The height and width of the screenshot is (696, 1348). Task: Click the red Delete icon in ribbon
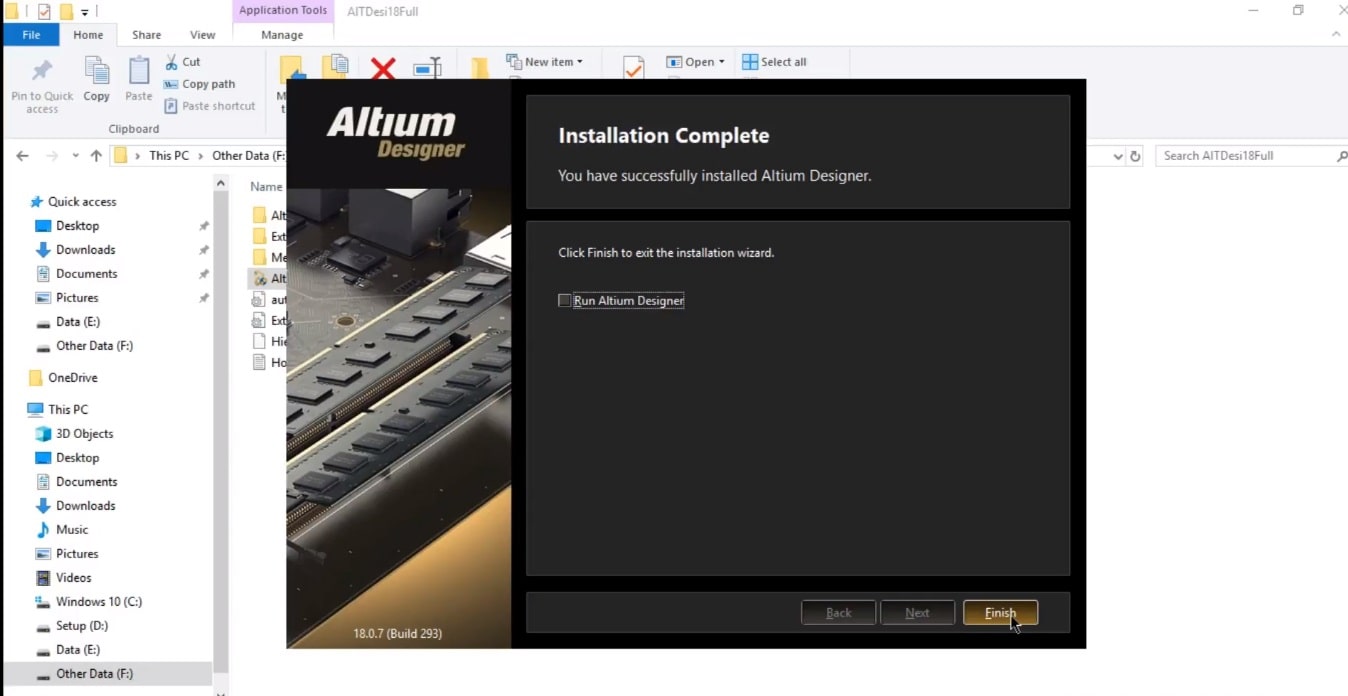click(x=383, y=68)
